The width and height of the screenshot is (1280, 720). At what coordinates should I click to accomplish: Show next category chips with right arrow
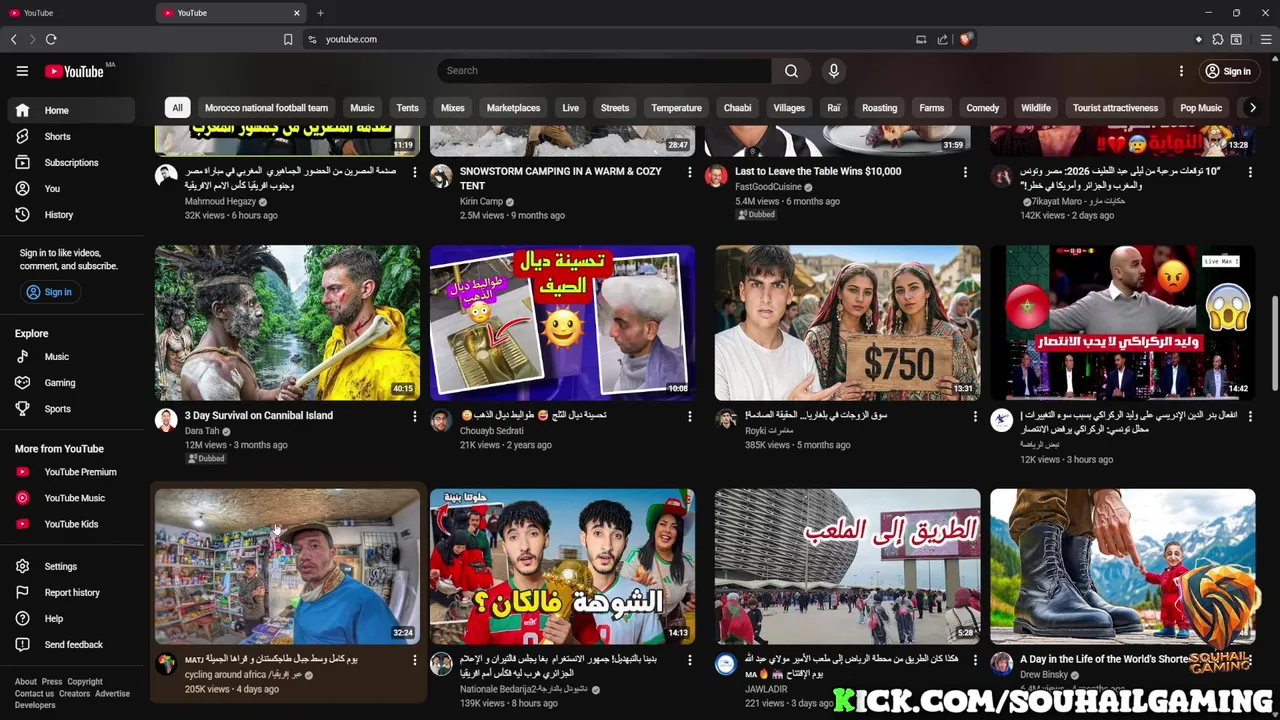pyautogui.click(x=1252, y=108)
